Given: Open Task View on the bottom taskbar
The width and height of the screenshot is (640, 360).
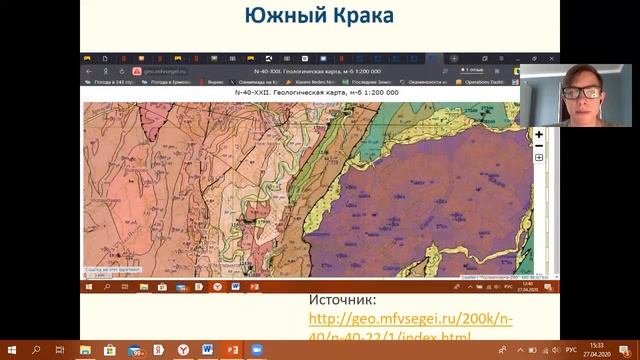Looking at the screenshot, I should coord(60,350).
